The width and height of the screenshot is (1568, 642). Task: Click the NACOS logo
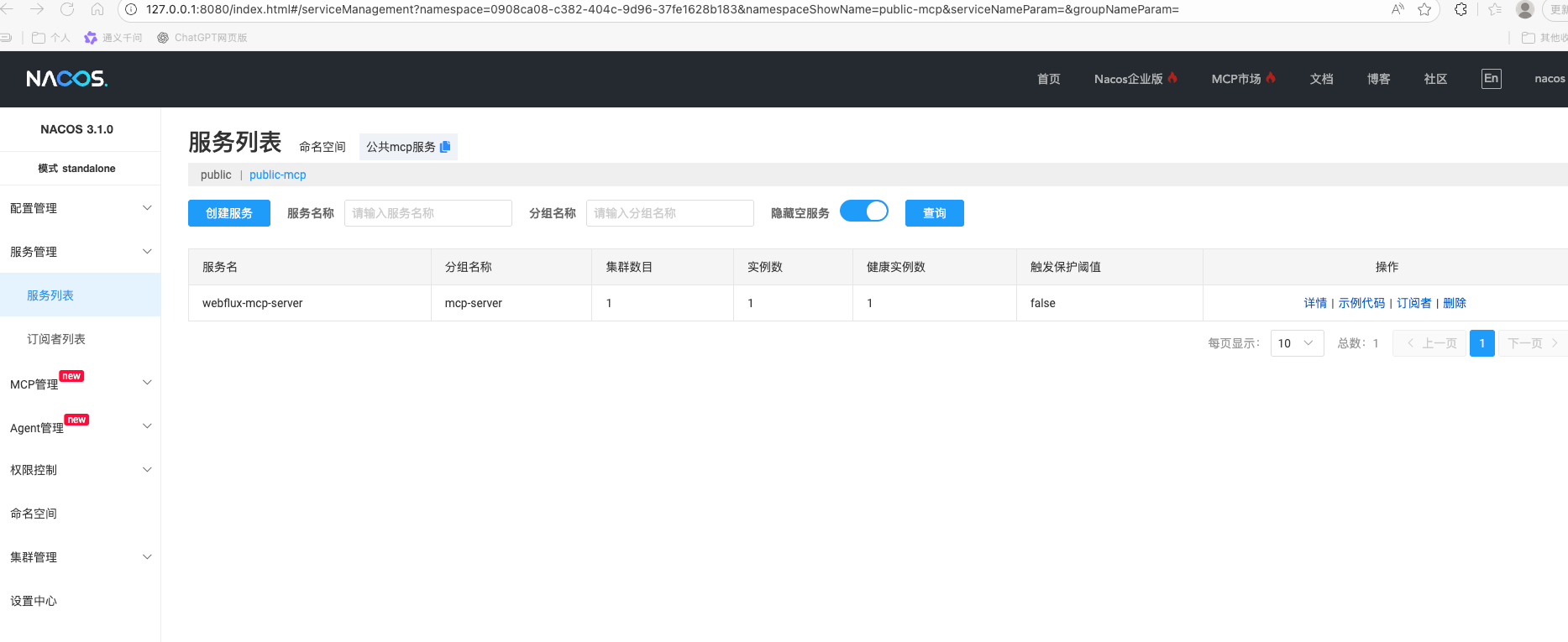click(66, 79)
